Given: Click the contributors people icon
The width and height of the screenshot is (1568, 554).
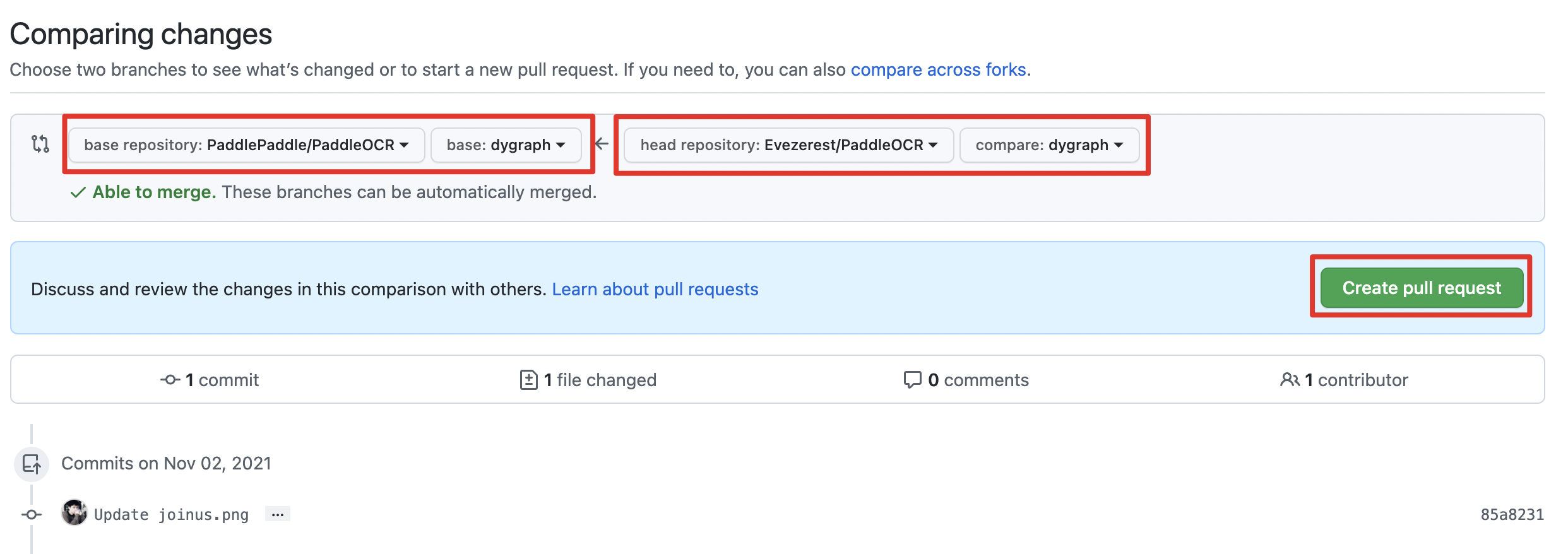Looking at the screenshot, I should click(1289, 380).
